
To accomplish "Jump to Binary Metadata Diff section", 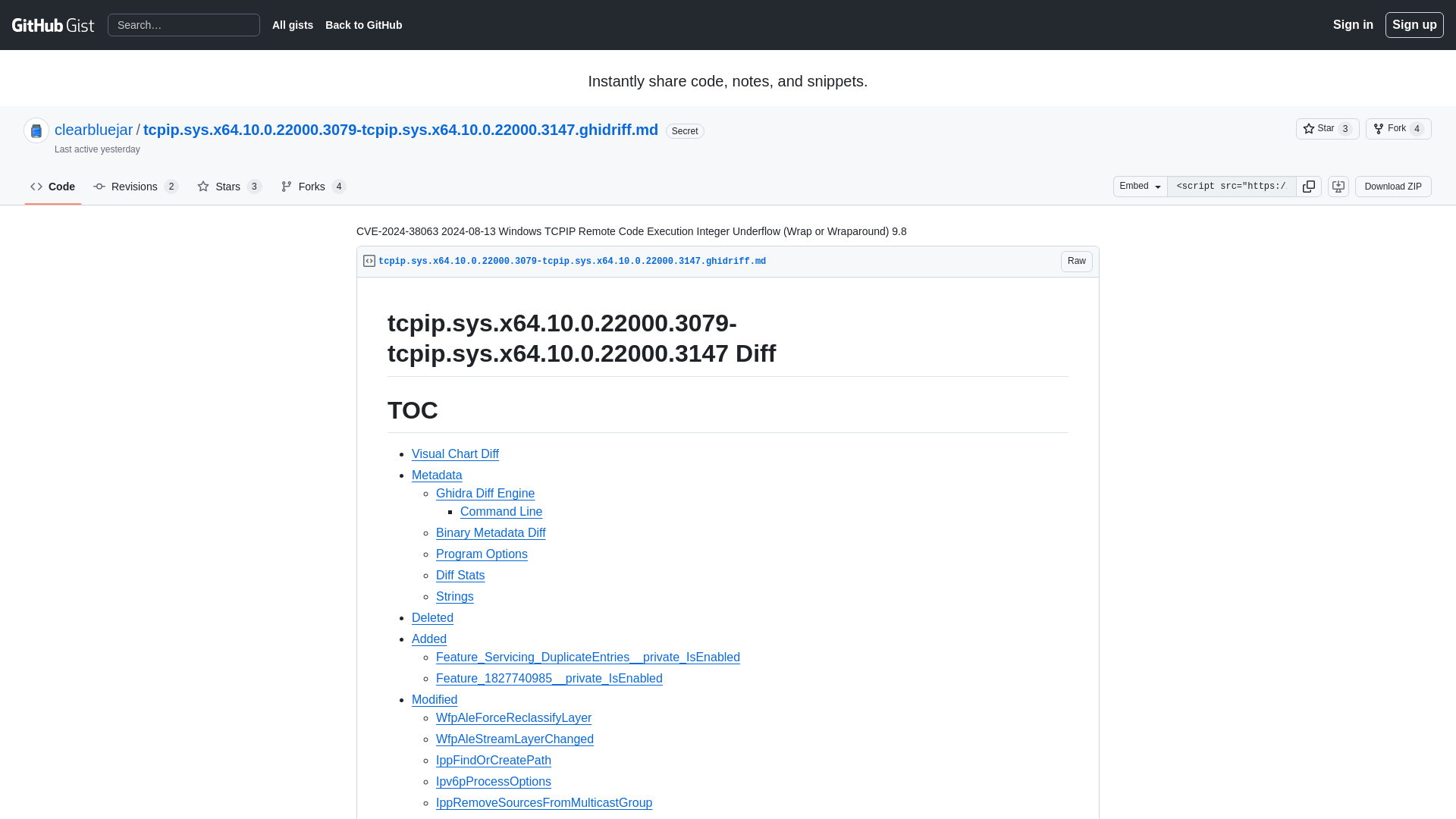I will tap(491, 532).
